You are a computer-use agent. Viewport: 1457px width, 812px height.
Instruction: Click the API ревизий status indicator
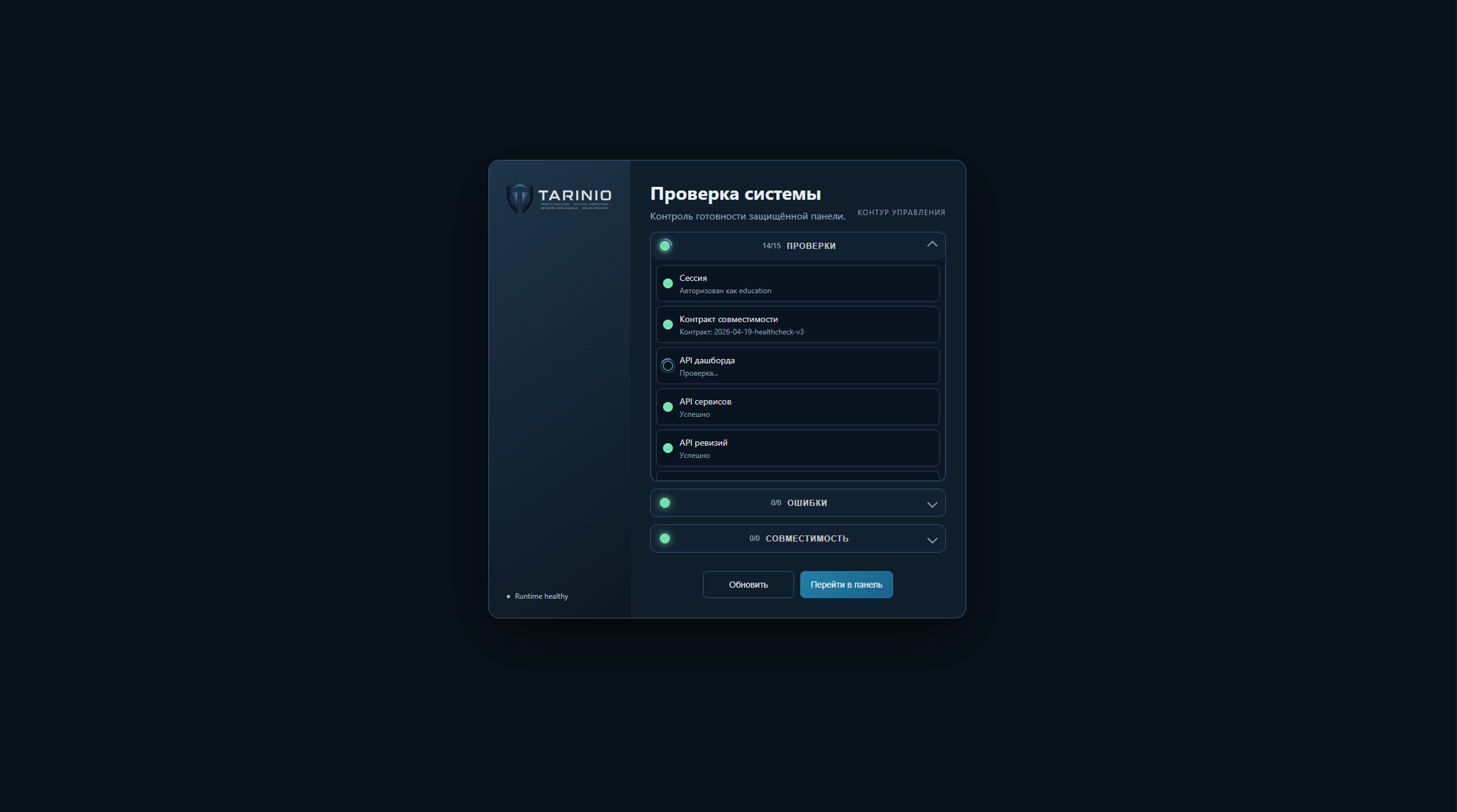(x=668, y=448)
